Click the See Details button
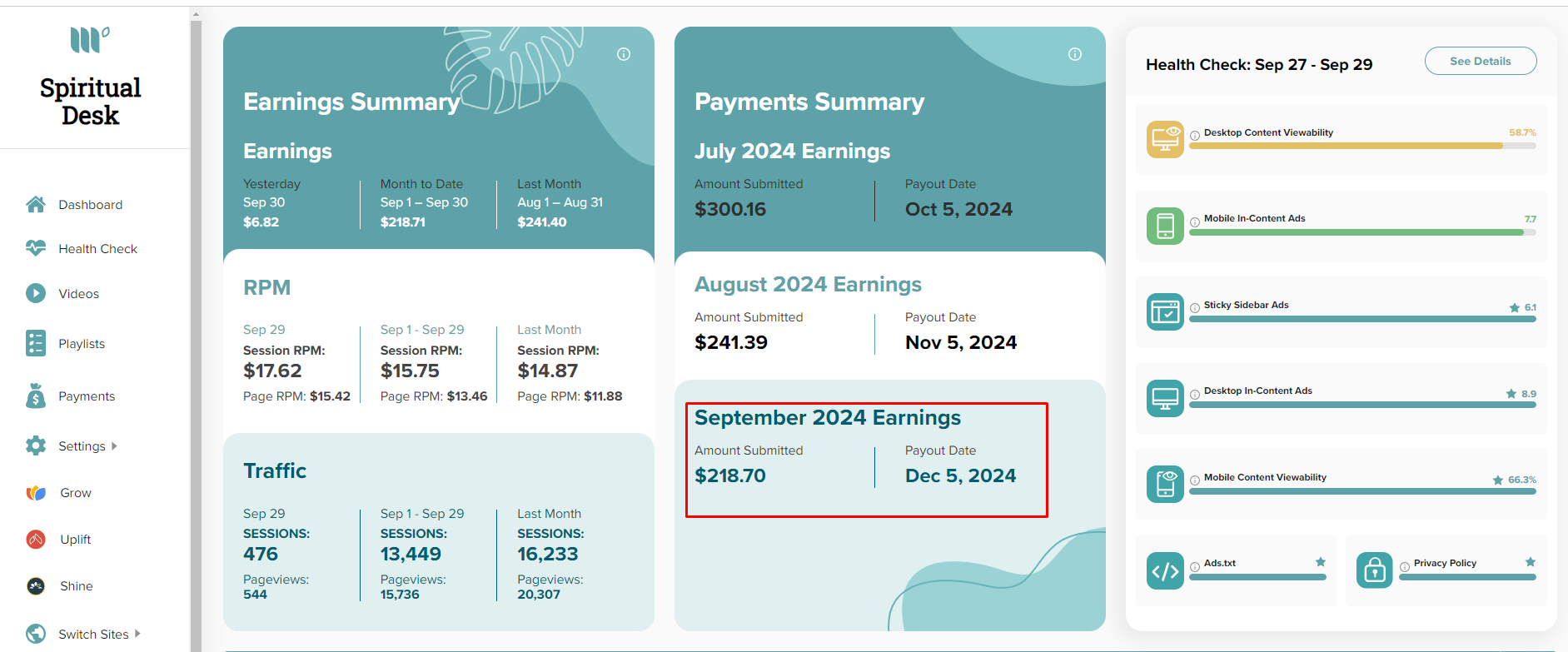 (1481, 61)
